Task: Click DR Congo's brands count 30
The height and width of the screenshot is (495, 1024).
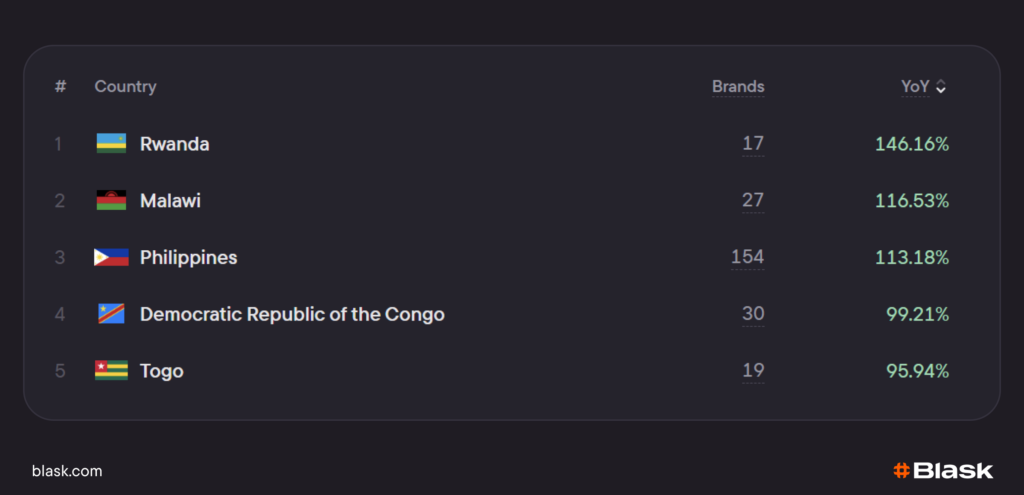Action: point(753,314)
